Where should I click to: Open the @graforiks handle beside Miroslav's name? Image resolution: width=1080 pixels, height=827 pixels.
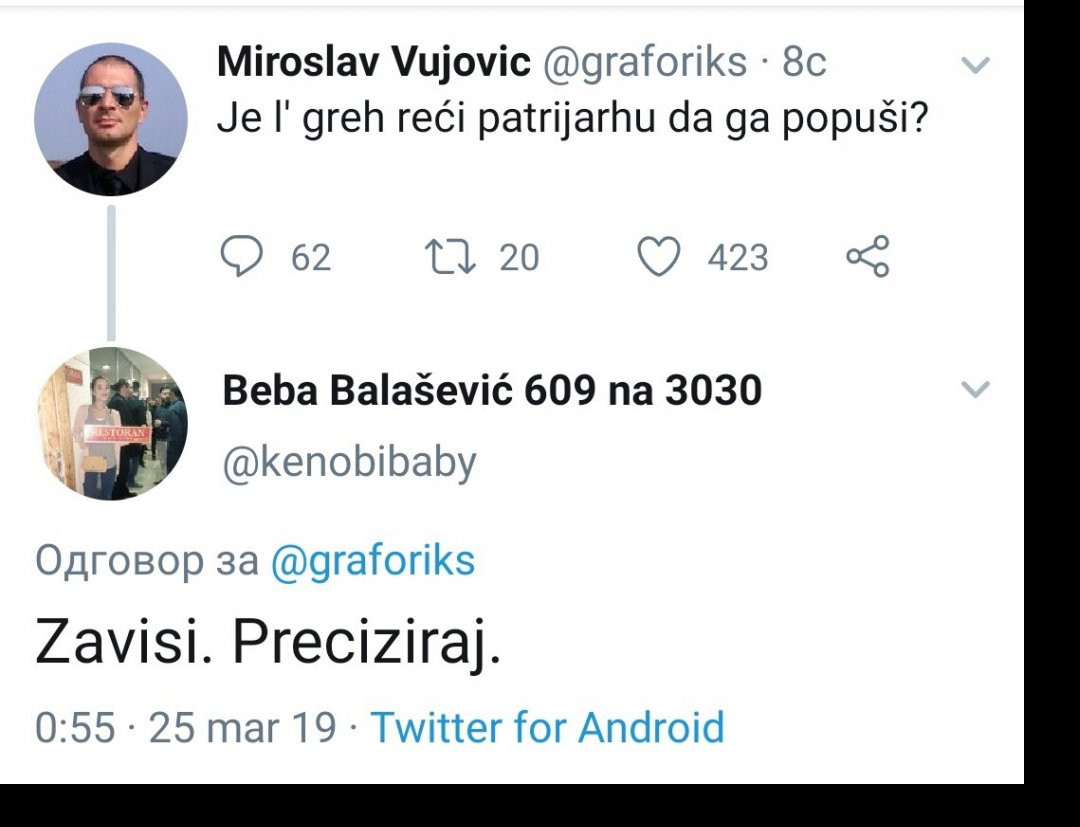(x=644, y=63)
